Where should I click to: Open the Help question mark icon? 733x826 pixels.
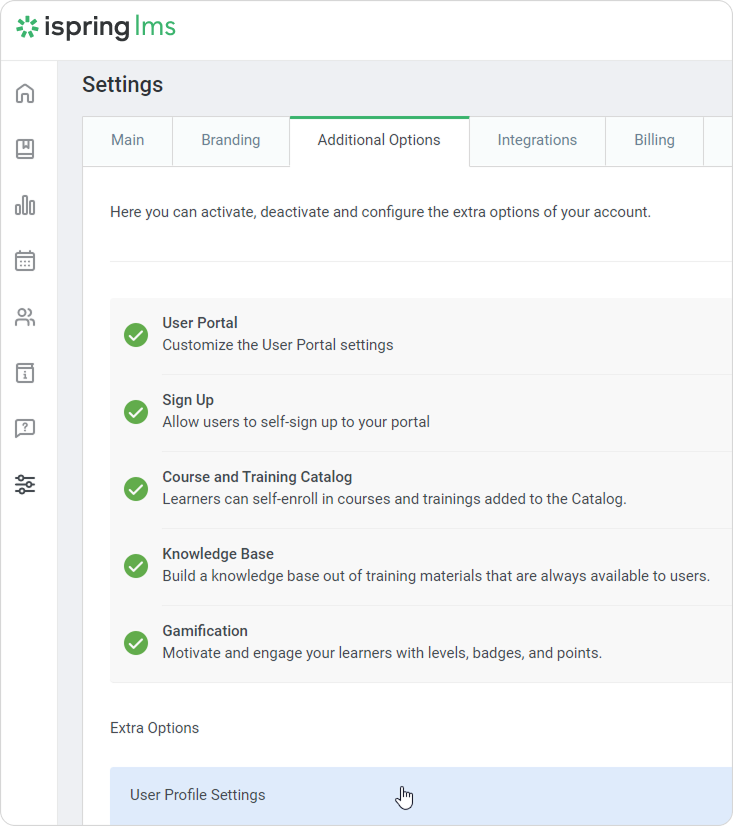25,429
